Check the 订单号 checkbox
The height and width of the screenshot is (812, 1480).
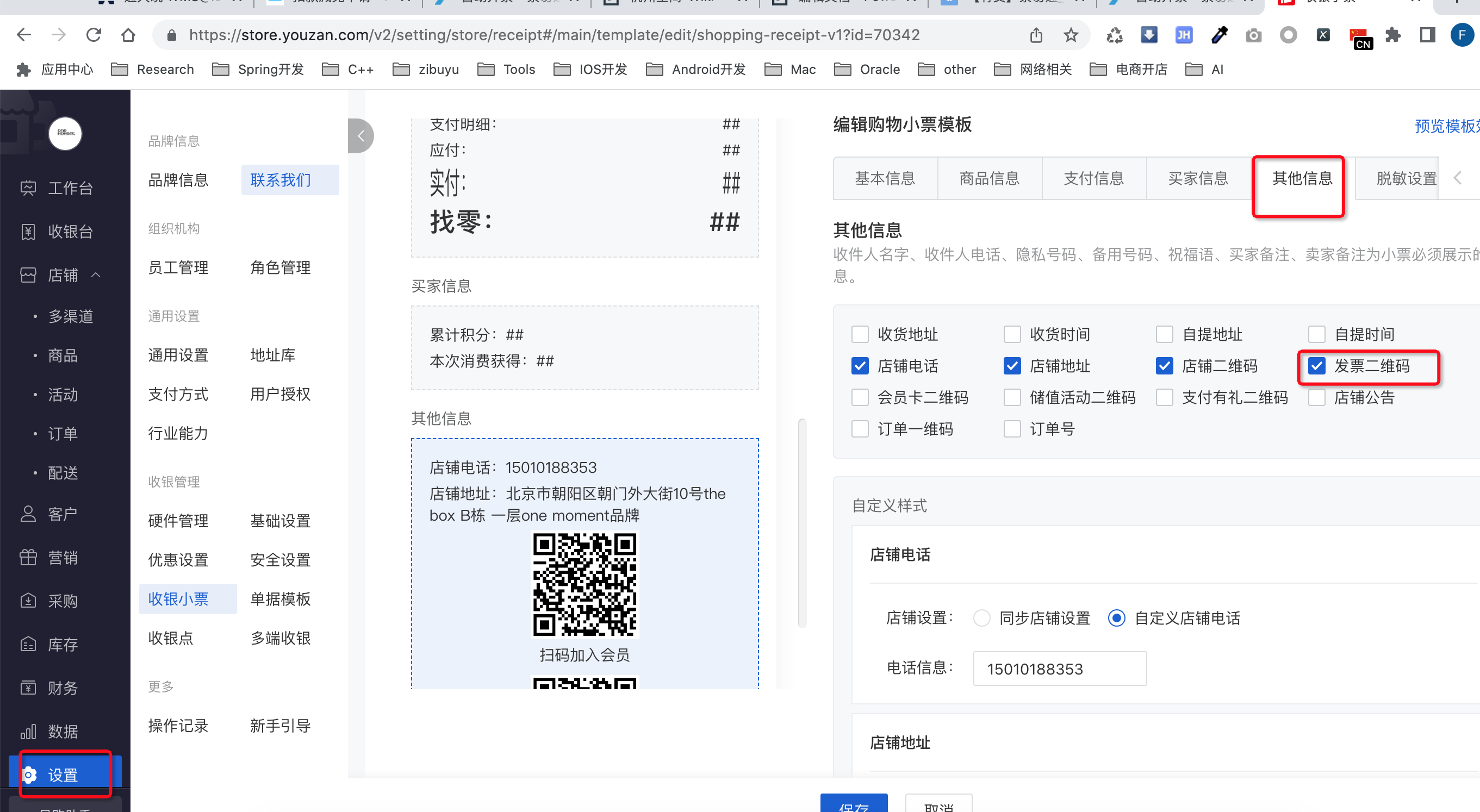1012,429
